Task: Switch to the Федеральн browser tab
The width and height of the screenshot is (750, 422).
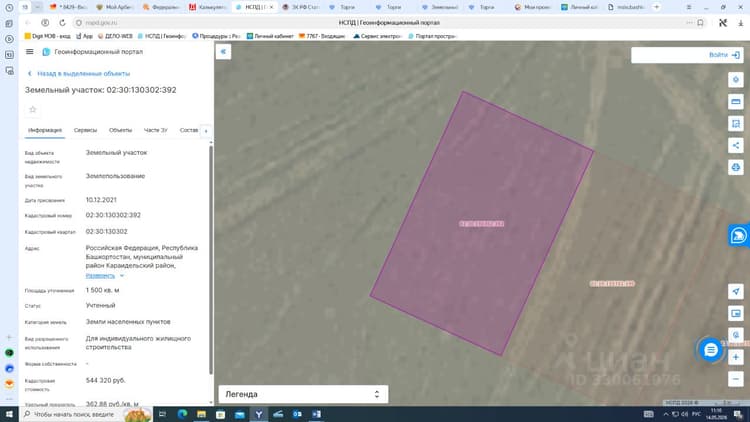Action: (161, 7)
